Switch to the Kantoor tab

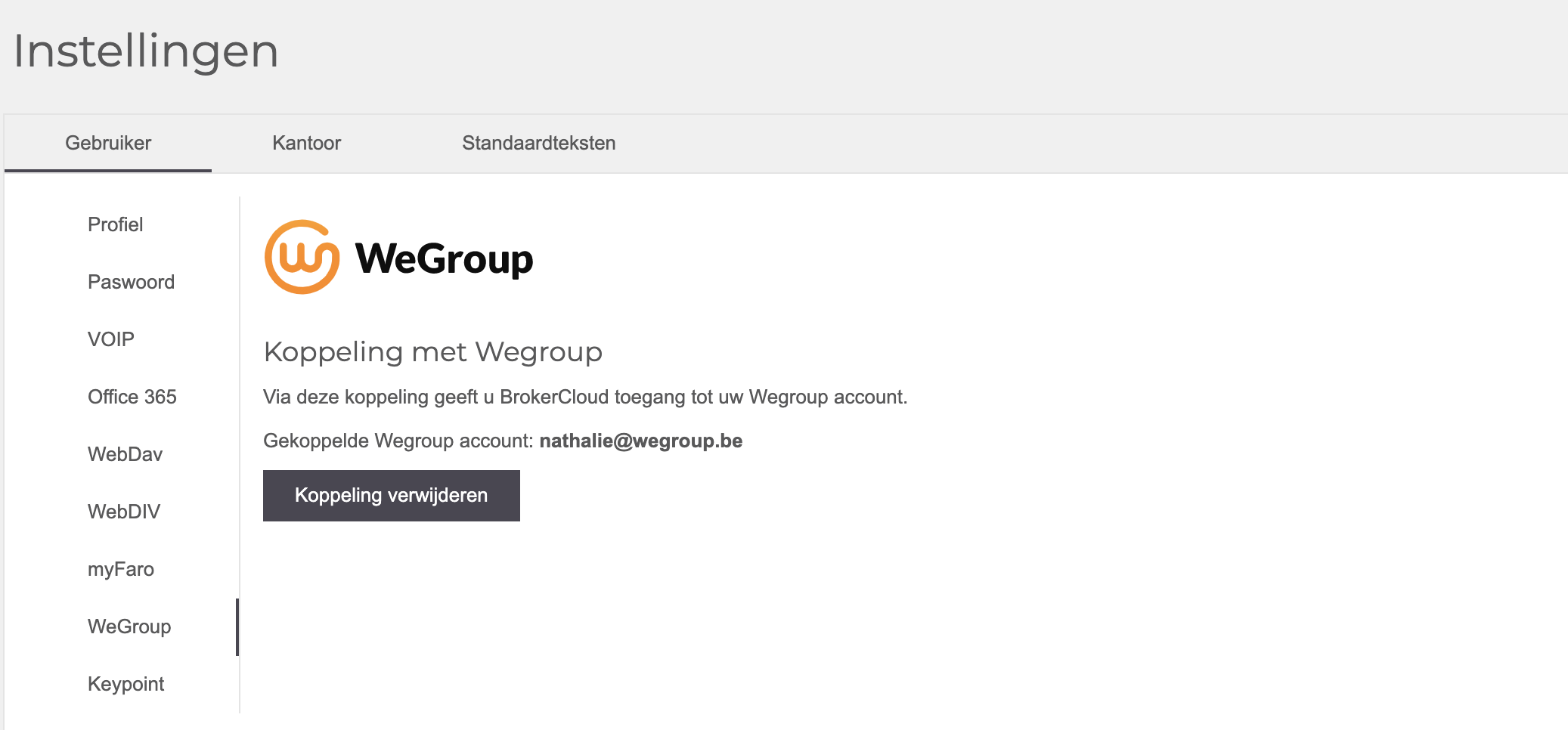tap(306, 143)
